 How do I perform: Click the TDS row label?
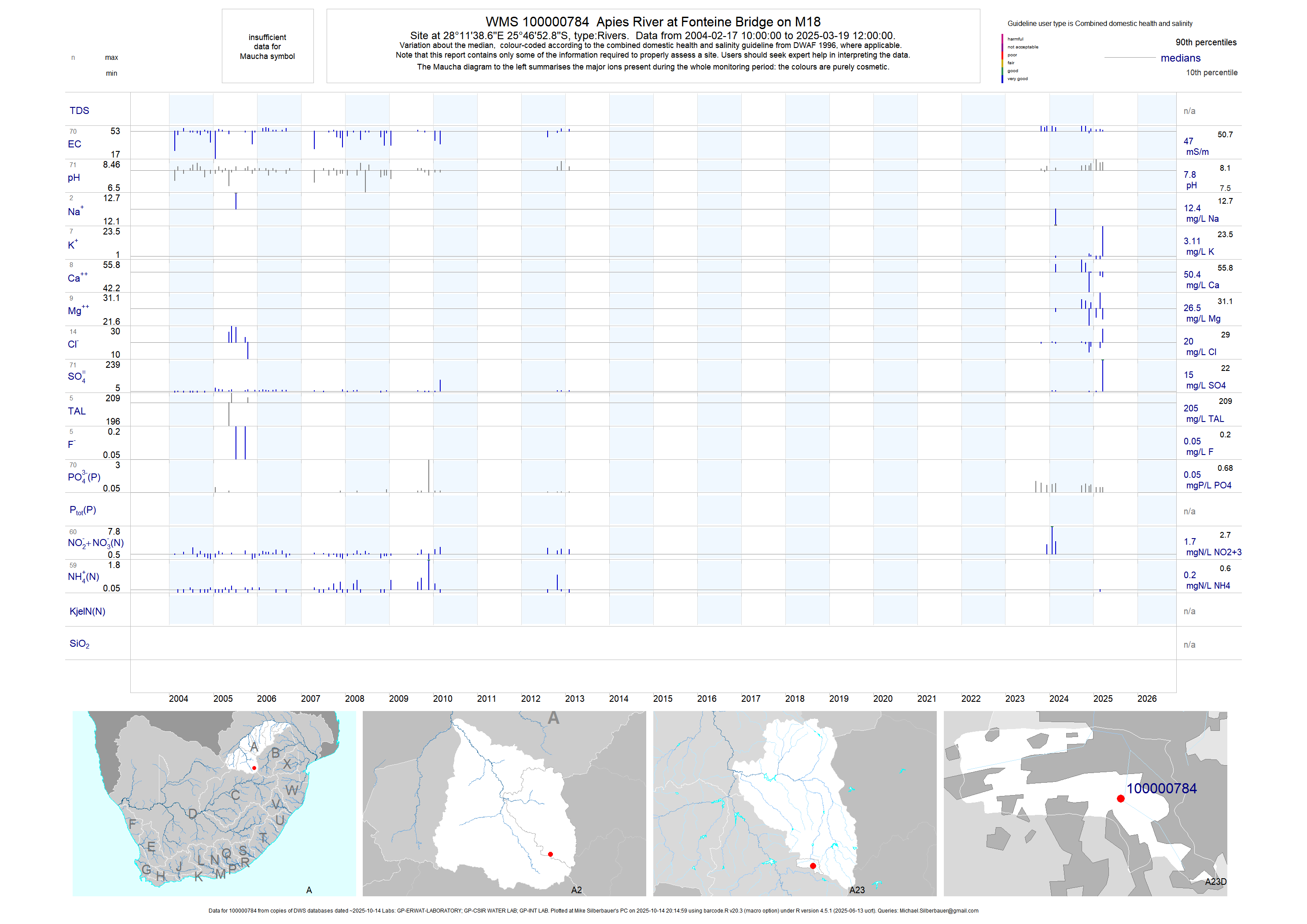coord(79,110)
